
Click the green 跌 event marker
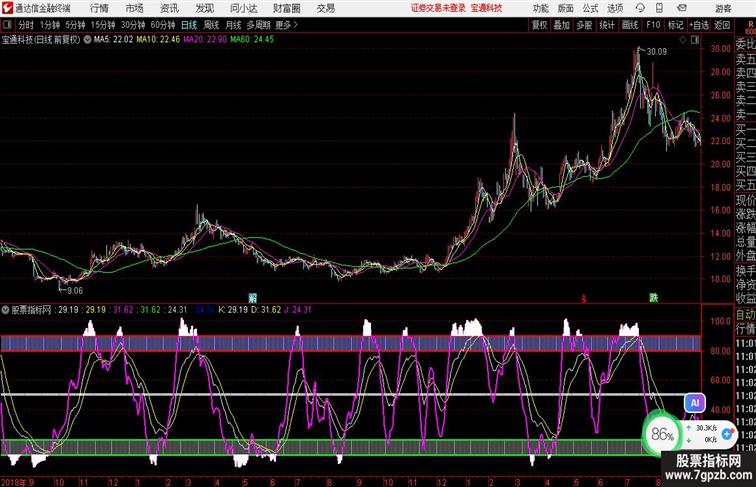(653, 298)
